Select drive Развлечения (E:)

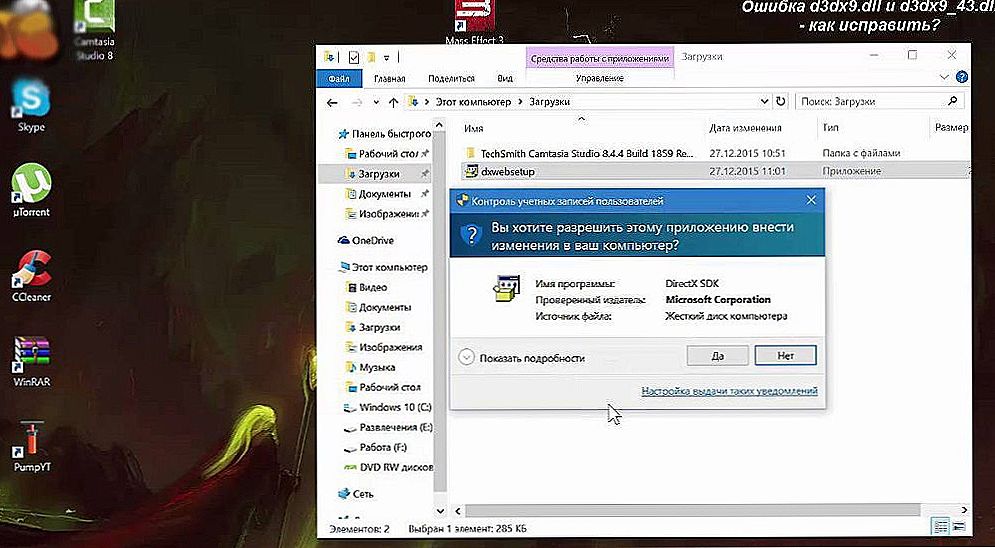pyautogui.click(x=388, y=427)
